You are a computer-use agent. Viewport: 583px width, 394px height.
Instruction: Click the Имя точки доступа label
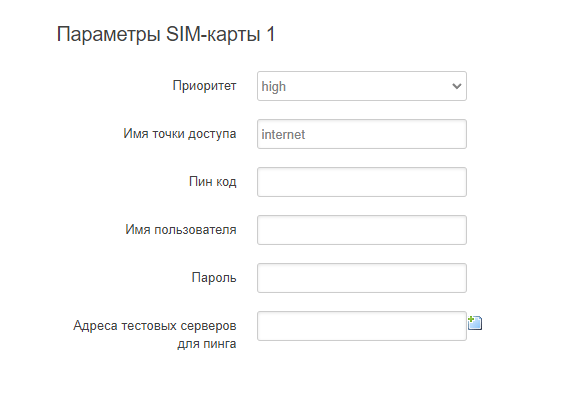click(180, 134)
